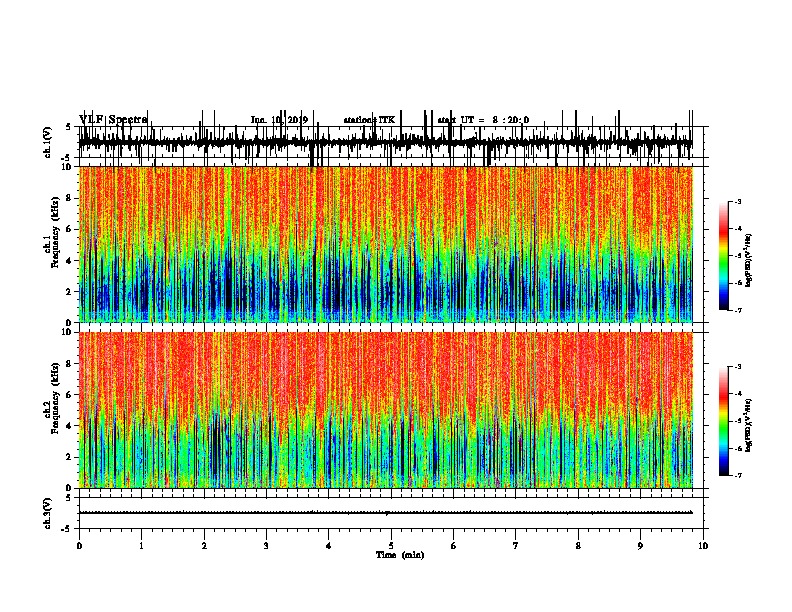Click the ch.2 color bar log(PSD) unit label
This screenshot has width=792, height=612.
click(749, 425)
